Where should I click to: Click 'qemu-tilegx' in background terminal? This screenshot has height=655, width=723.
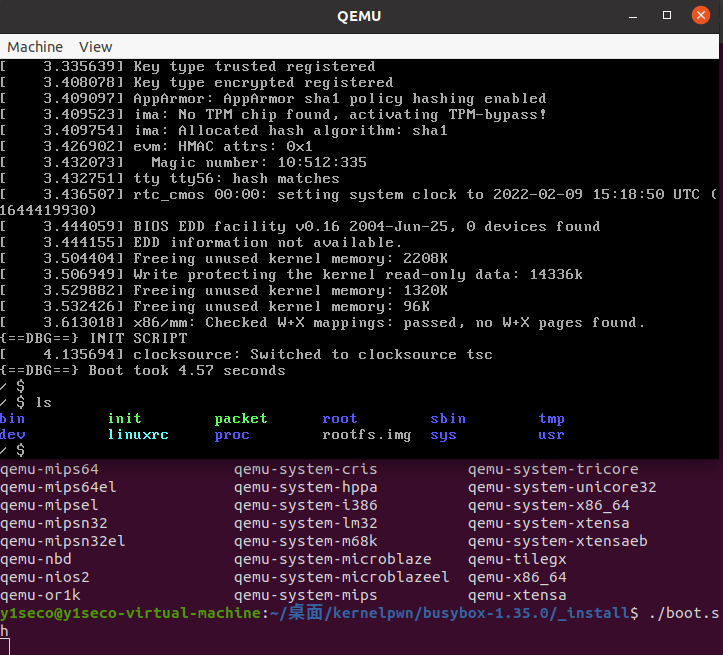(x=517, y=559)
